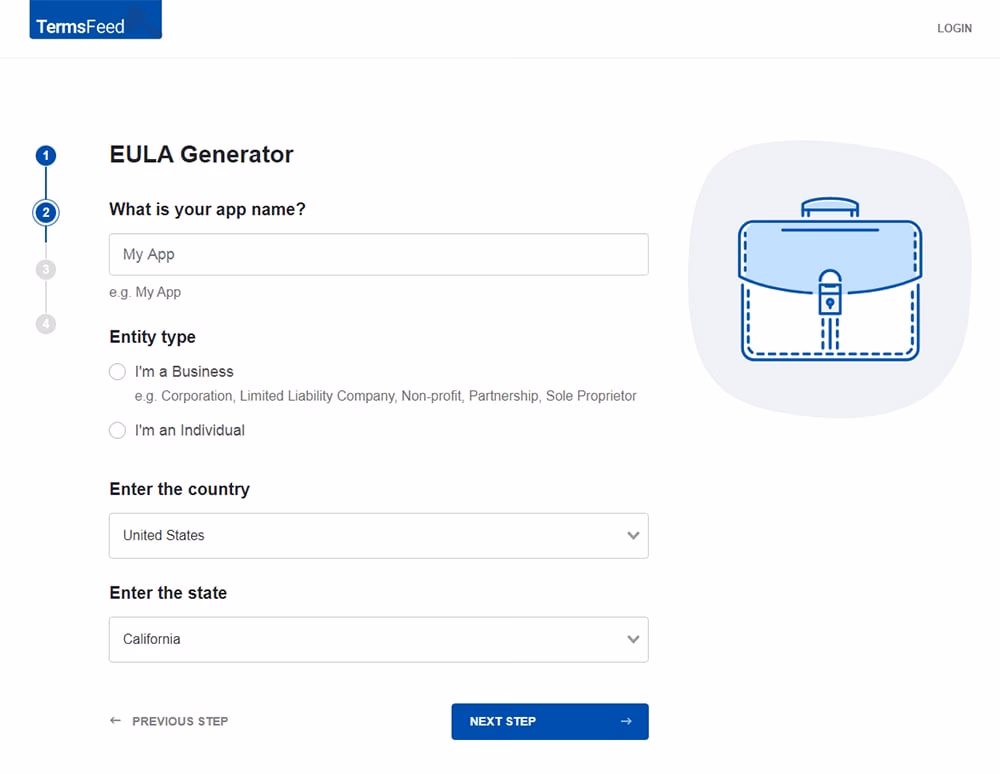Click the left arrow beside Previous Step
1000x774 pixels.
tap(115, 719)
